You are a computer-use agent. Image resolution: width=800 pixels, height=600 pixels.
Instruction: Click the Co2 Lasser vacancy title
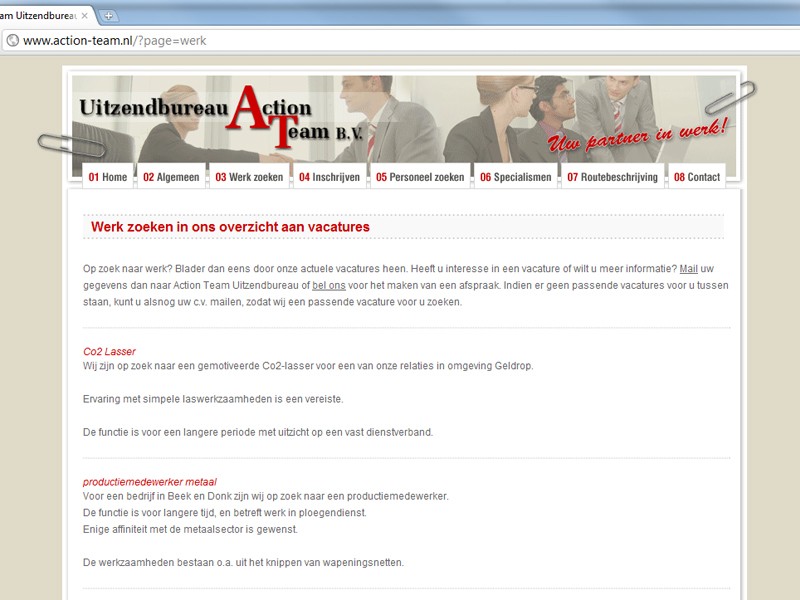coord(109,352)
